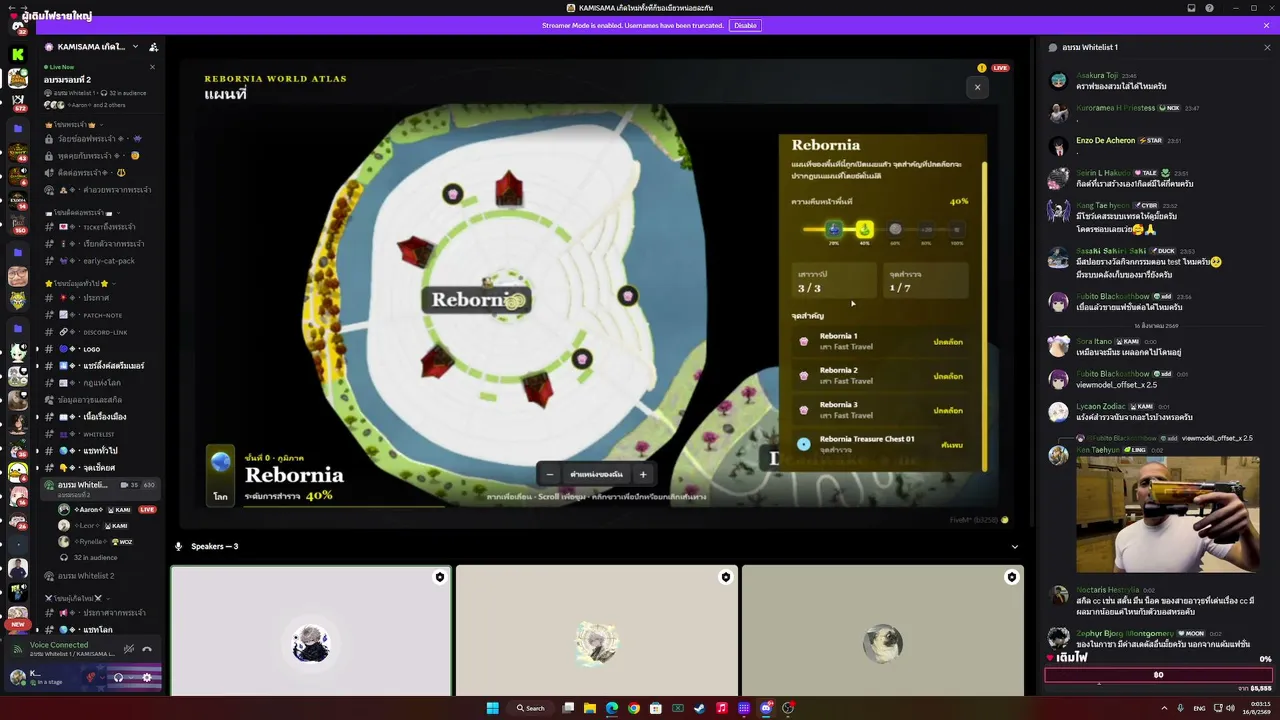1280x720 pixels.
Task: Open the Kick server icon in the sidebar
Action: pyautogui.click(x=18, y=54)
